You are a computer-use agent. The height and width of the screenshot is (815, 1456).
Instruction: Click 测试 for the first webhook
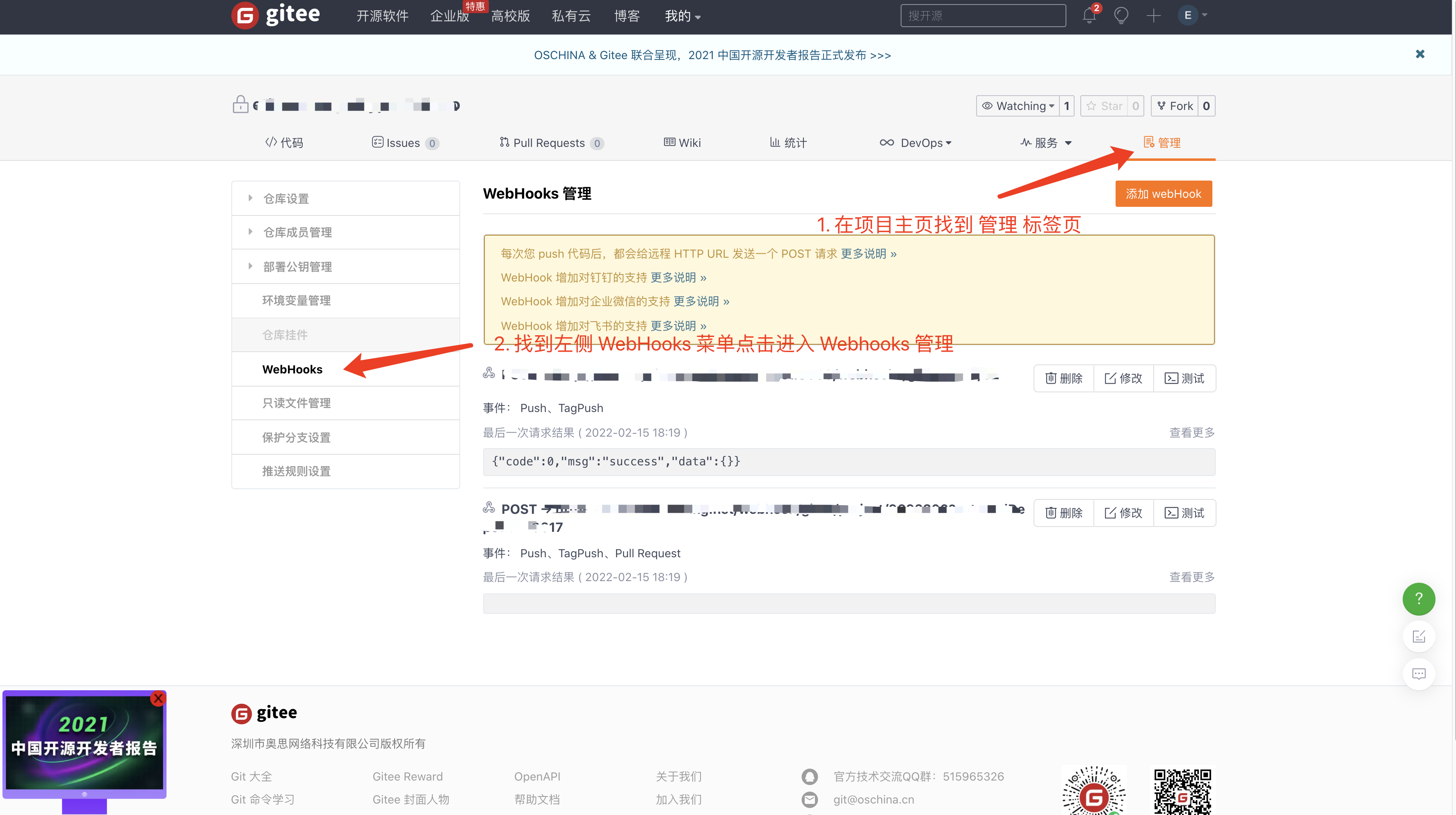[x=1184, y=378]
